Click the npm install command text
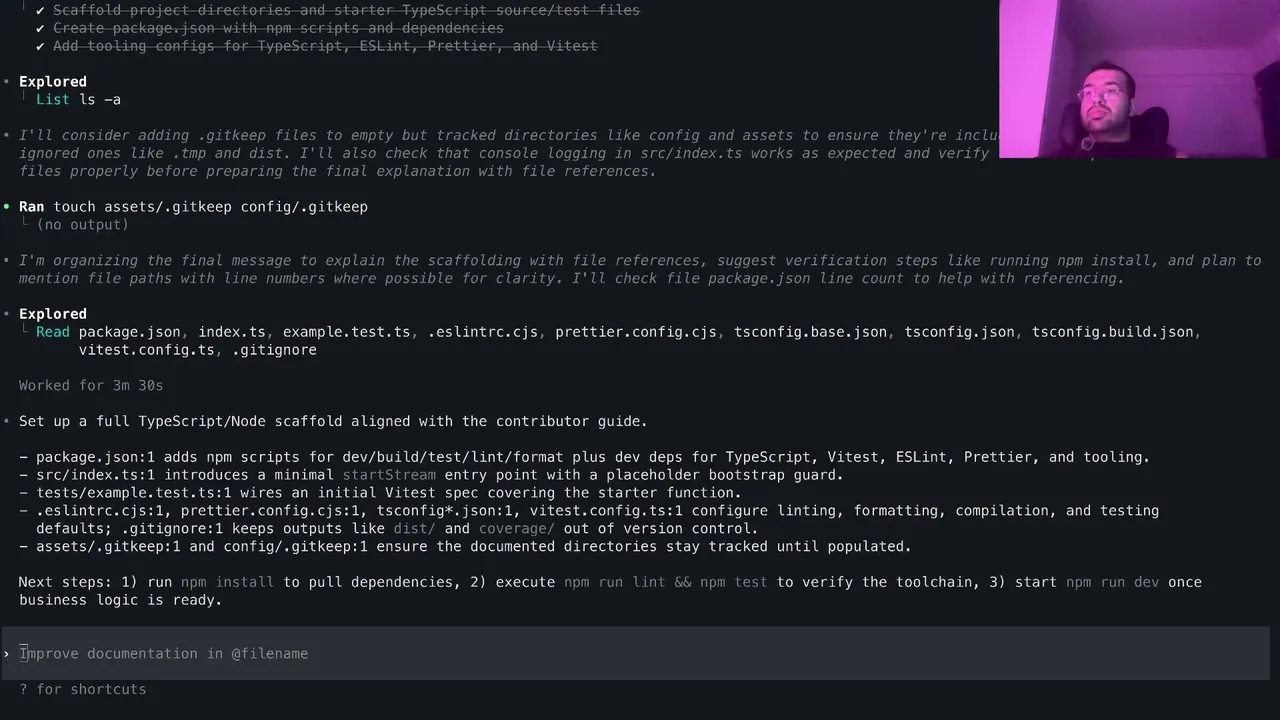Image resolution: width=1280 pixels, height=720 pixels. point(227,582)
